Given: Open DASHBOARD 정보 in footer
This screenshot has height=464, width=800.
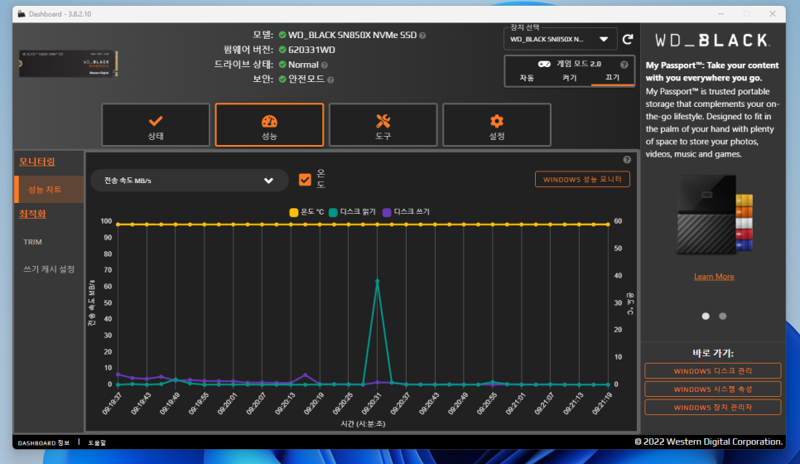Looking at the screenshot, I should click(x=43, y=443).
